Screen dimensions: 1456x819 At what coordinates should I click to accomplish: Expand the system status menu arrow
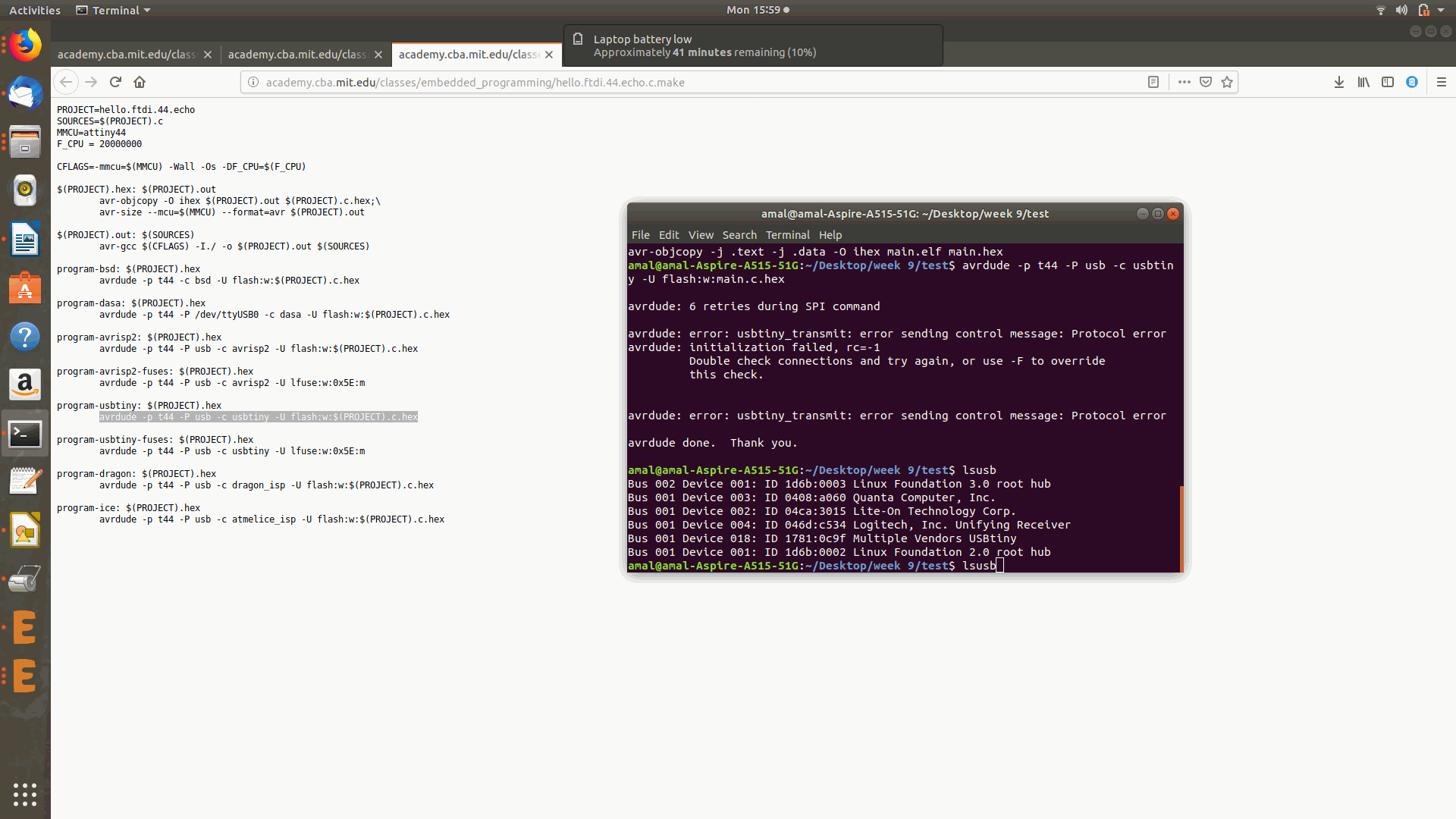1441,11
